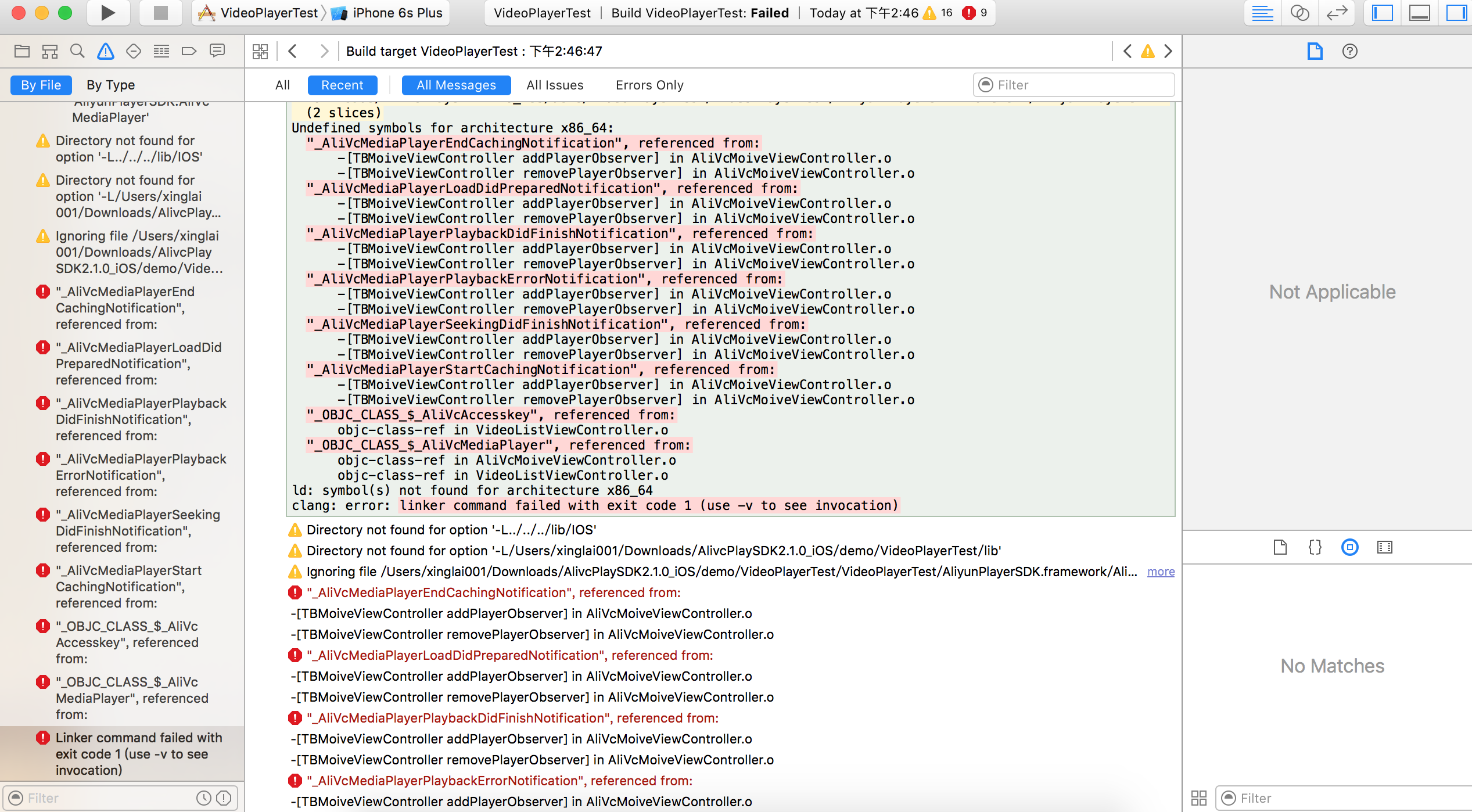This screenshot has width=1472, height=812.
Task: Choose the iPhone 6s Plus destination
Action: pos(388,13)
